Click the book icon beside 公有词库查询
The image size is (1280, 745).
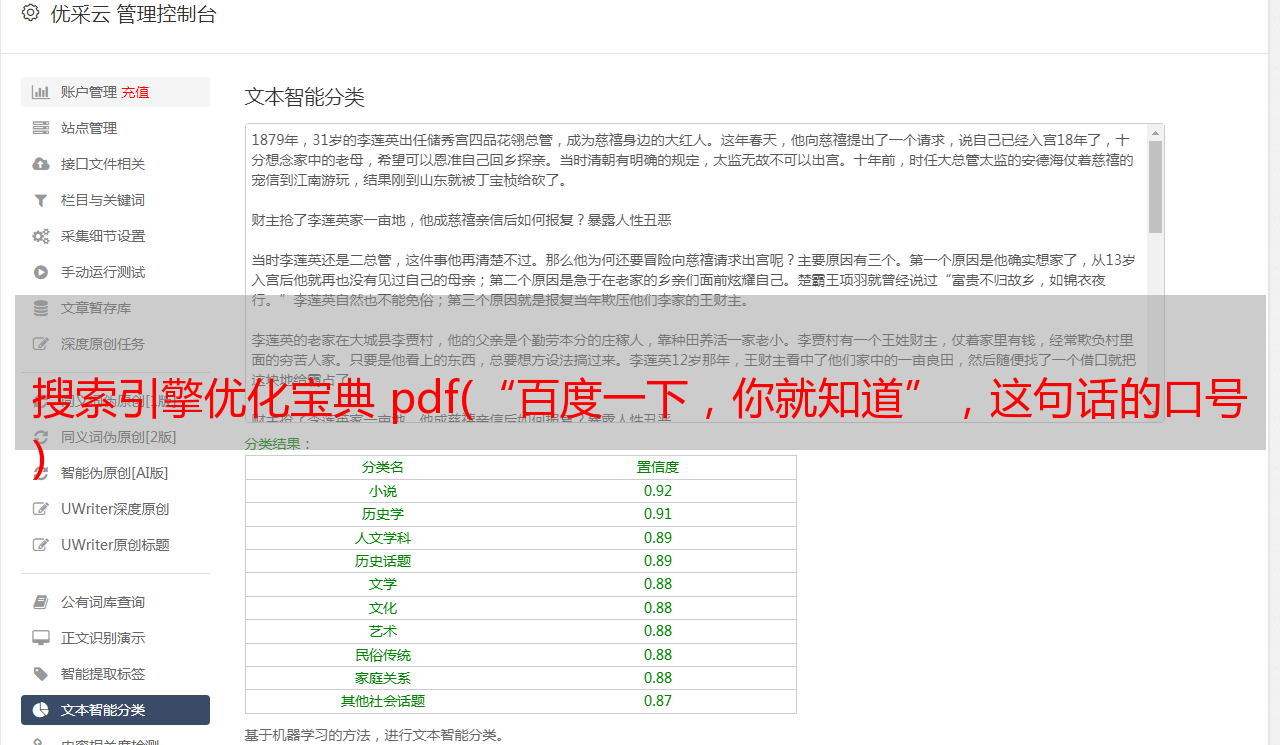(x=41, y=602)
